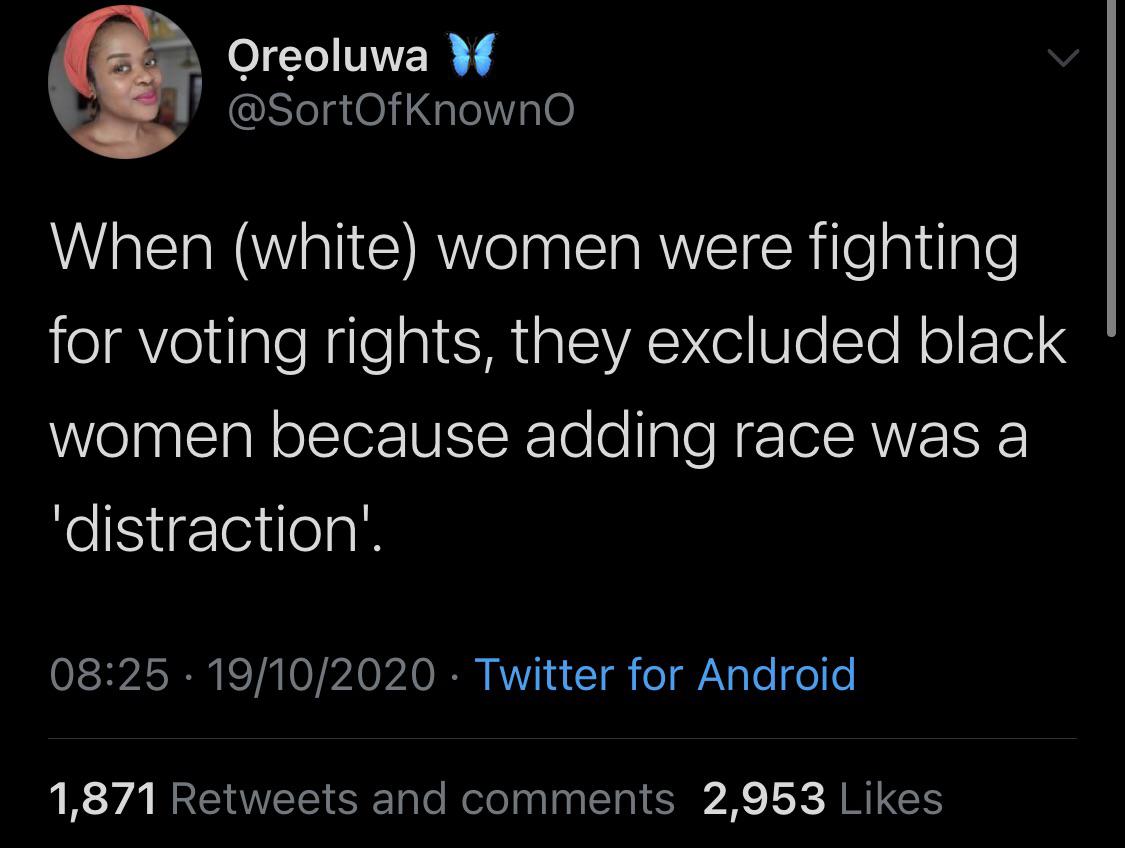Click the phrase 'excluded black' in the tweet
The image size is (1125, 848).
pos(857,340)
